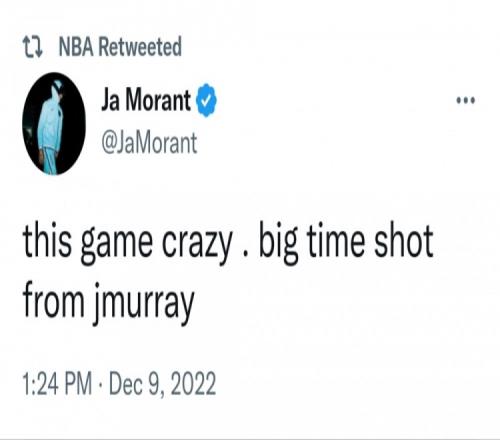Screen dimensions: 500x440
Task: Click the Ja Morant display name
Action: [x=146, y=100]
